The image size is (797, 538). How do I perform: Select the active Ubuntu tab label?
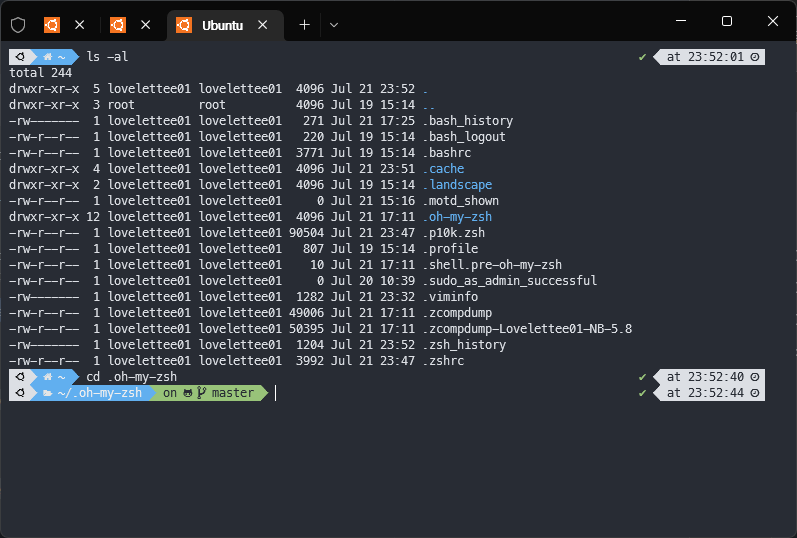pos(222,25)
